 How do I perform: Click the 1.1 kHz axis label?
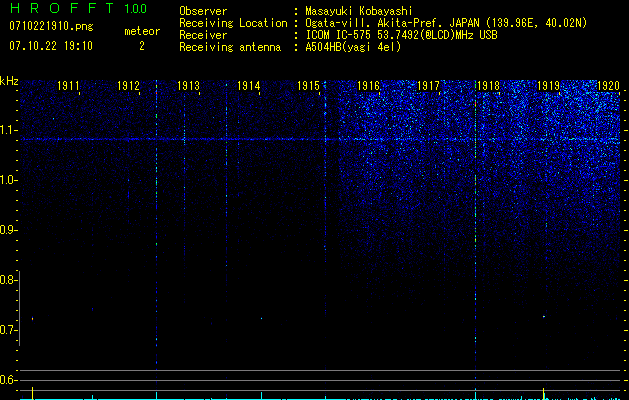pos(9,130)
